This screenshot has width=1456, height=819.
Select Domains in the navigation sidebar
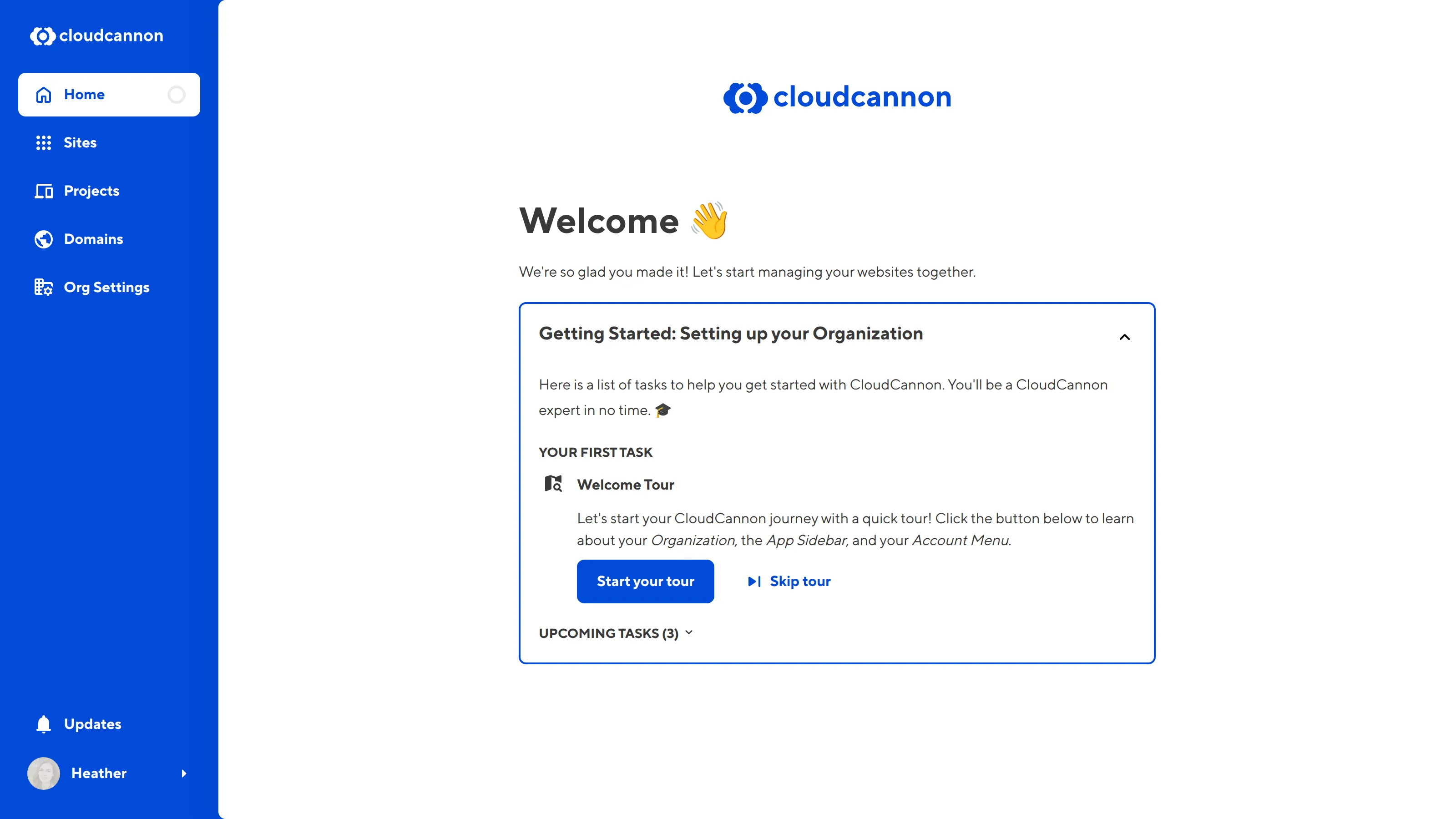[x=93, y=239]
